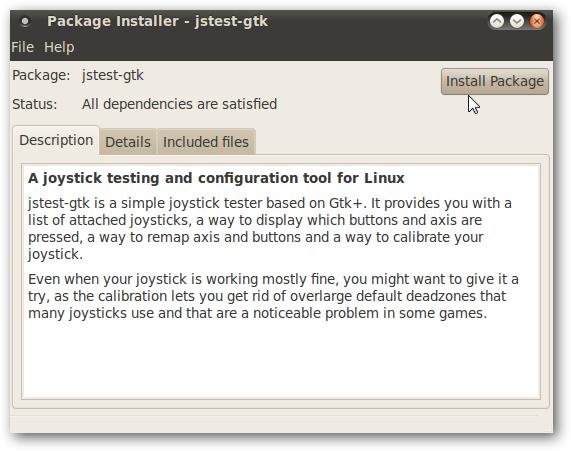Click the down-arrow window button

pyautogui.click(x=517, y=21)
